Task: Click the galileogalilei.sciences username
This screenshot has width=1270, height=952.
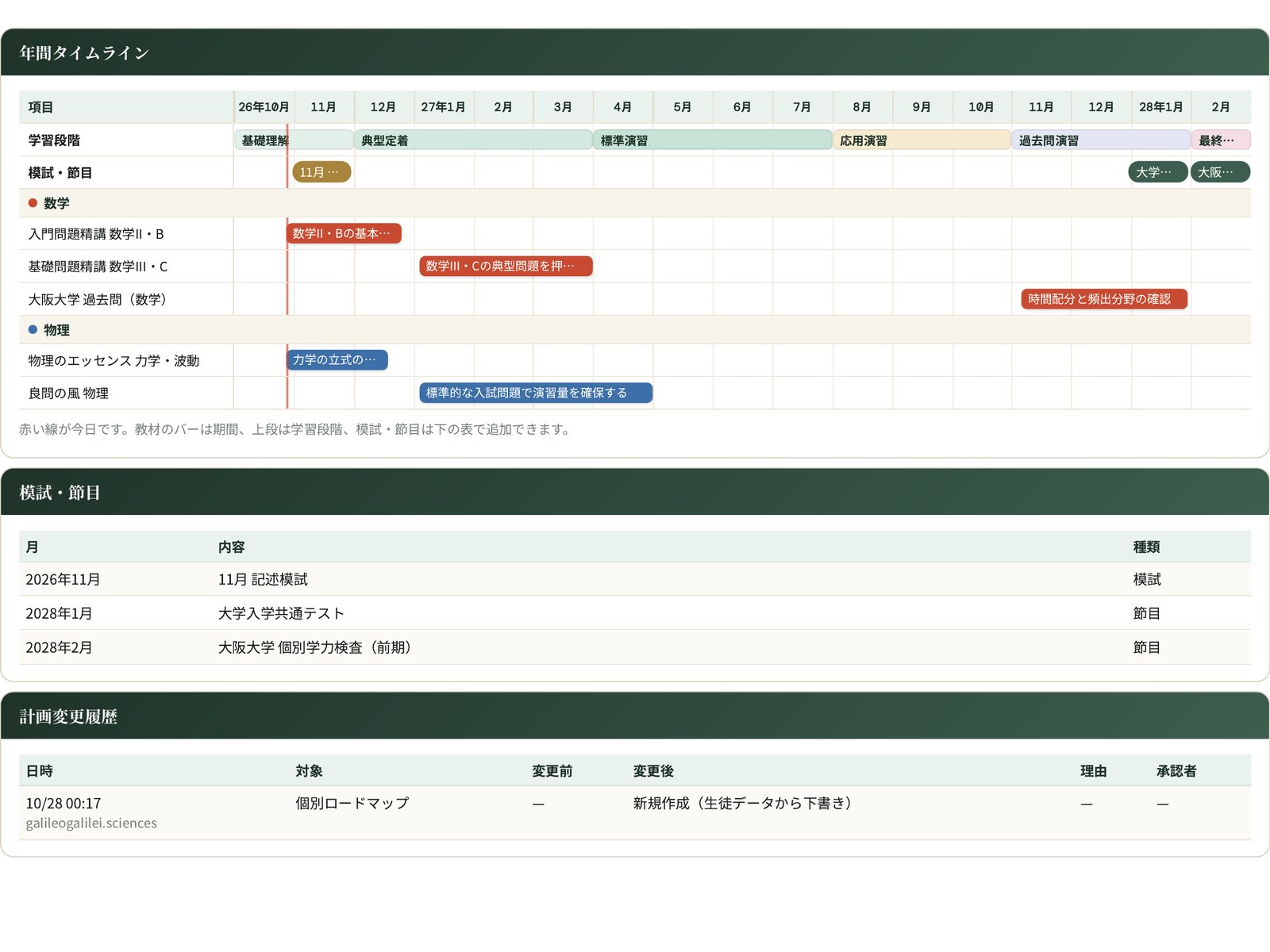Action: pos(91,823)
